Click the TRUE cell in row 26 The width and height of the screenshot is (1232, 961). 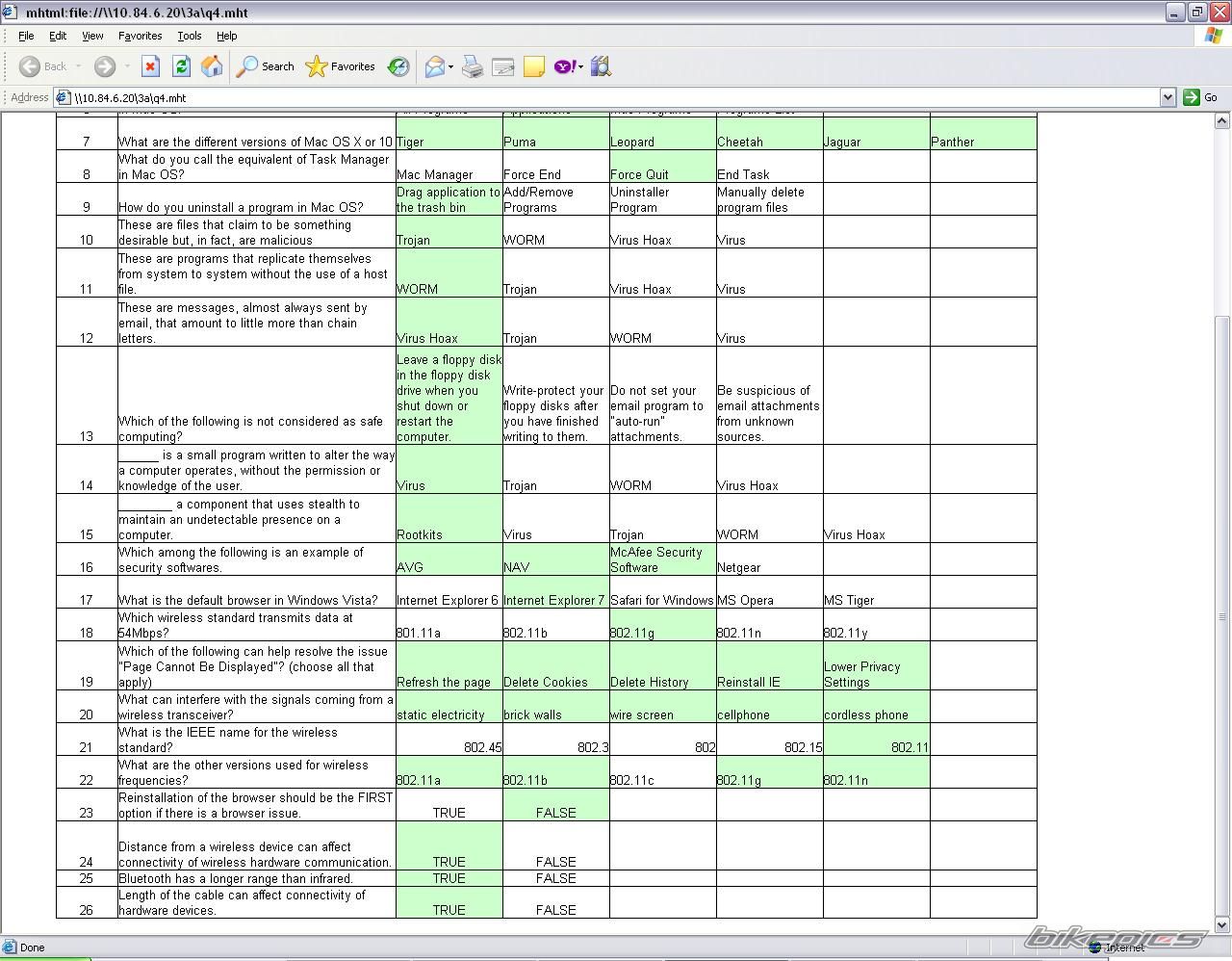(449, 902)
